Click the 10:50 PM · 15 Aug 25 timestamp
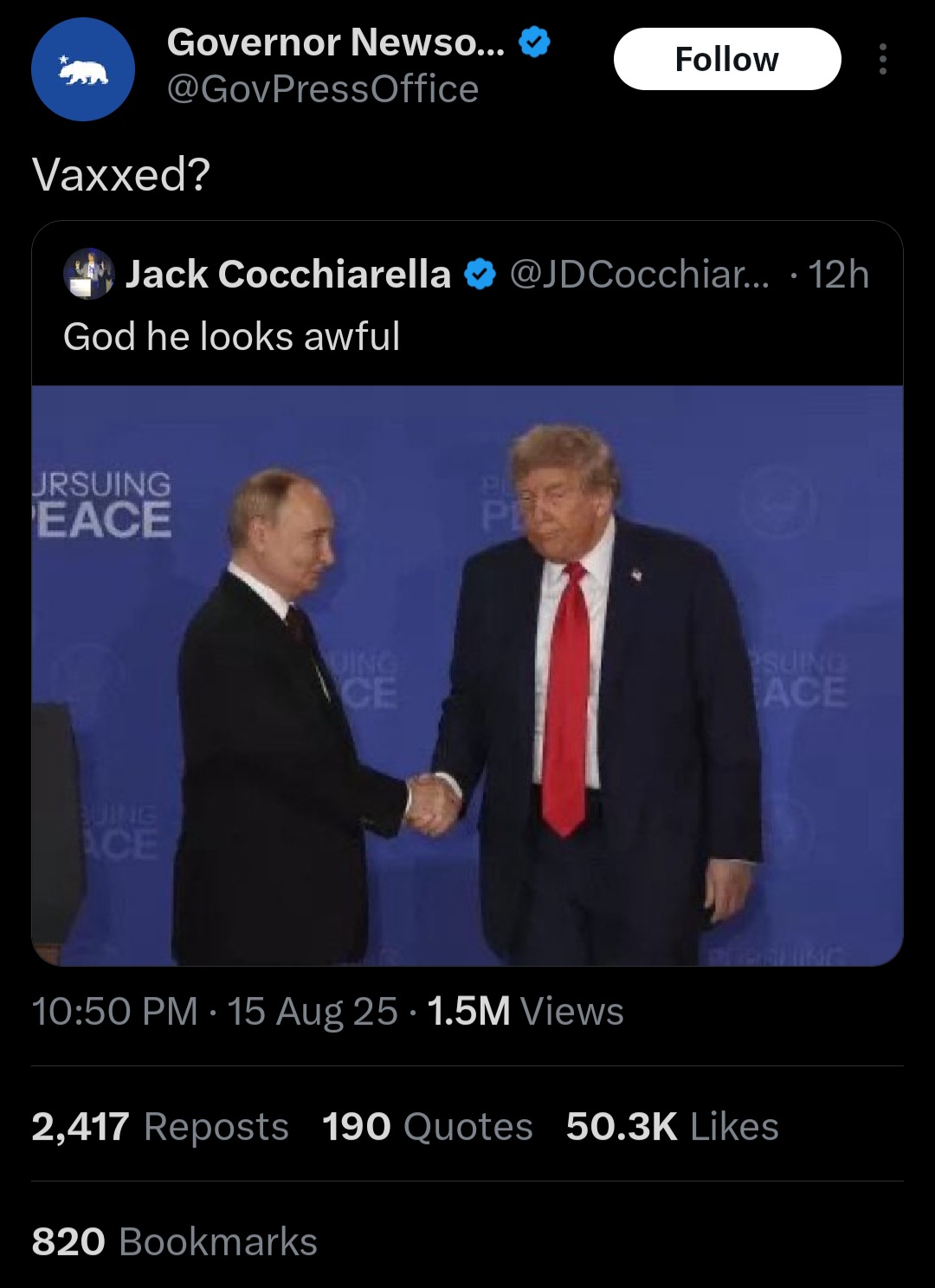935x1288 pixels. pos(215,1011)
